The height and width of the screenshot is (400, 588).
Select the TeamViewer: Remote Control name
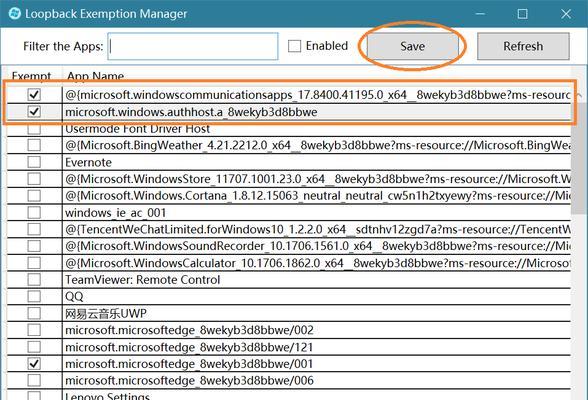coord(142,280)
